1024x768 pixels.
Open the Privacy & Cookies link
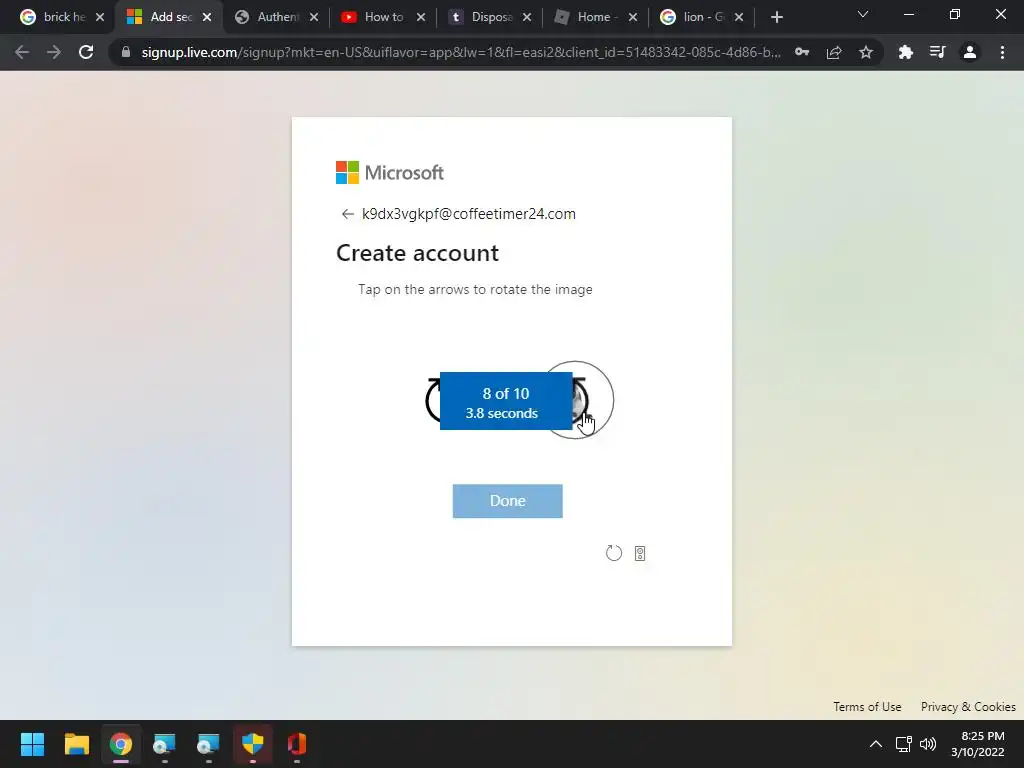click(x=968, y=707)
